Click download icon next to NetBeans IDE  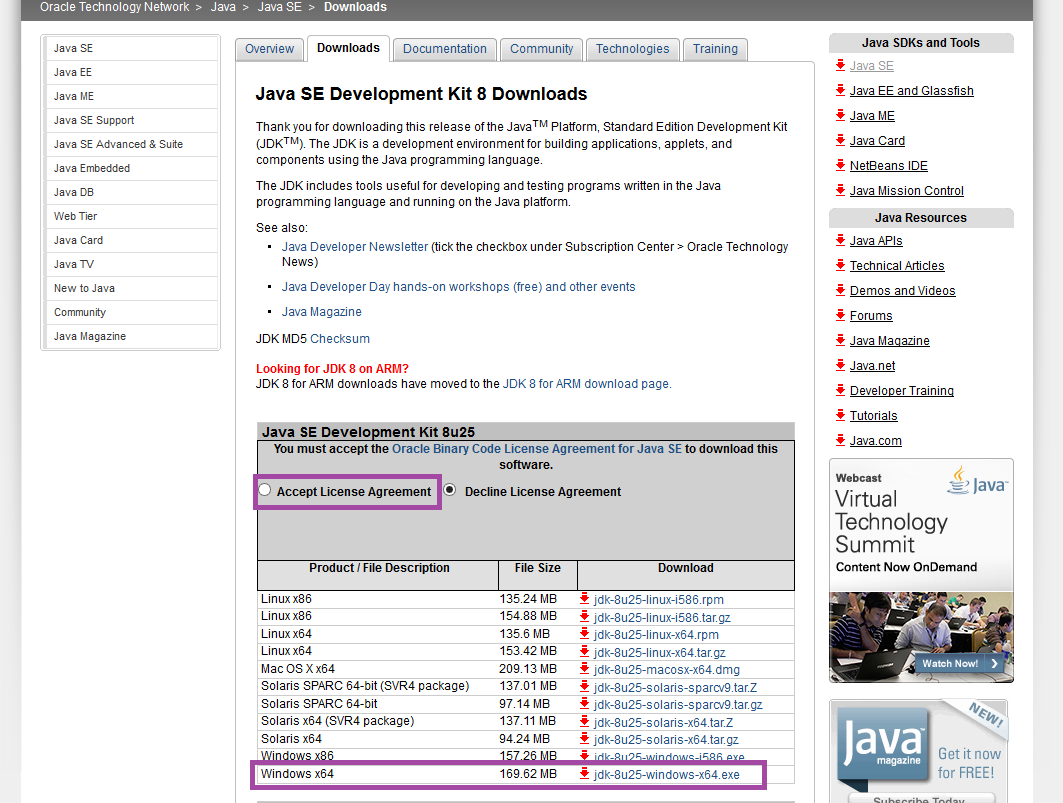tap(837, 166)
